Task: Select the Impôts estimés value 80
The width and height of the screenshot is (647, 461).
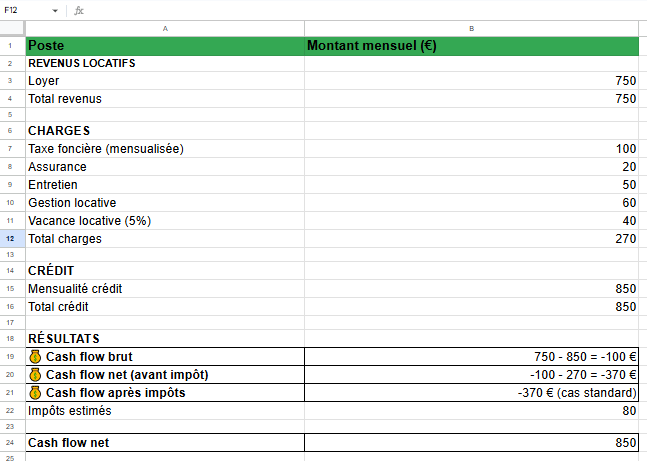Action: (471, 411)
